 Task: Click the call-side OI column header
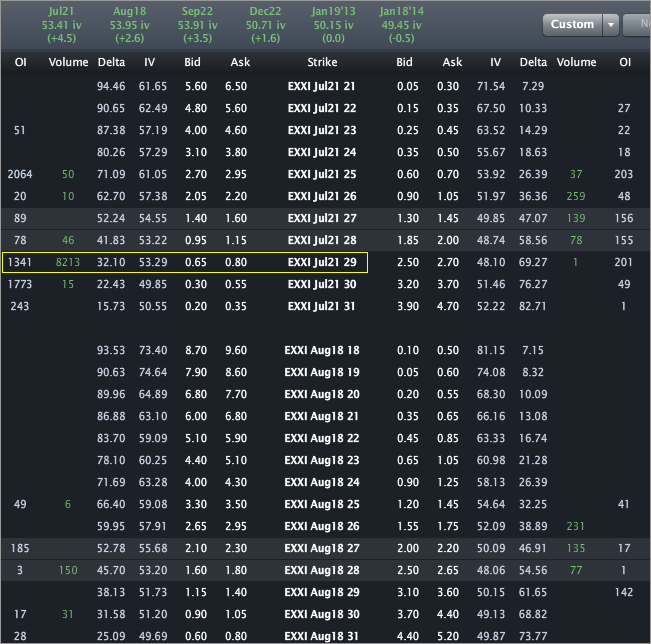20,62
